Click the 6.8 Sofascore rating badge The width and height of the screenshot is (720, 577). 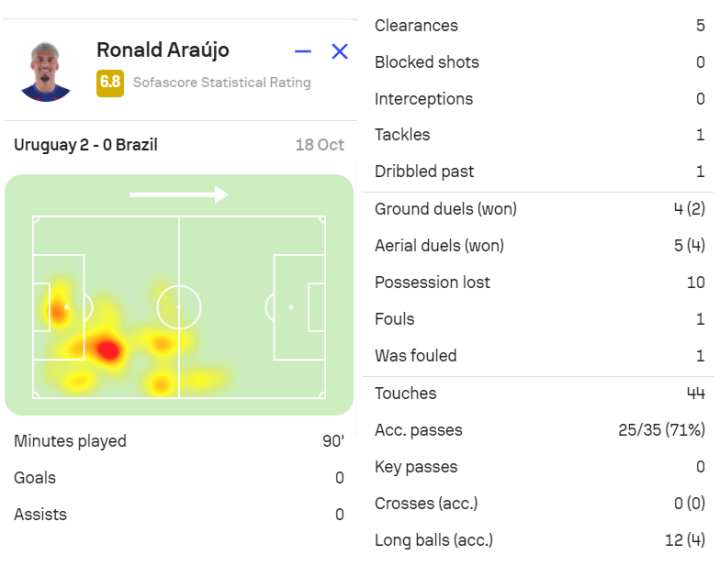coord(110,83)
